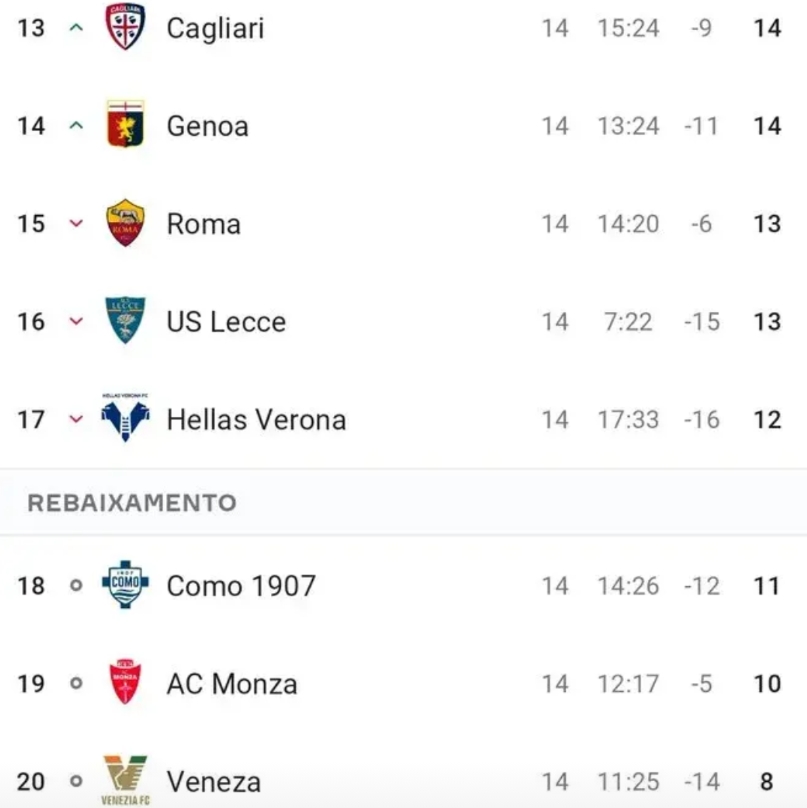This screenshot has width=807, height=808.
Task: Click the unchanged circle next to Como 1907
Action: pos(76,585)
